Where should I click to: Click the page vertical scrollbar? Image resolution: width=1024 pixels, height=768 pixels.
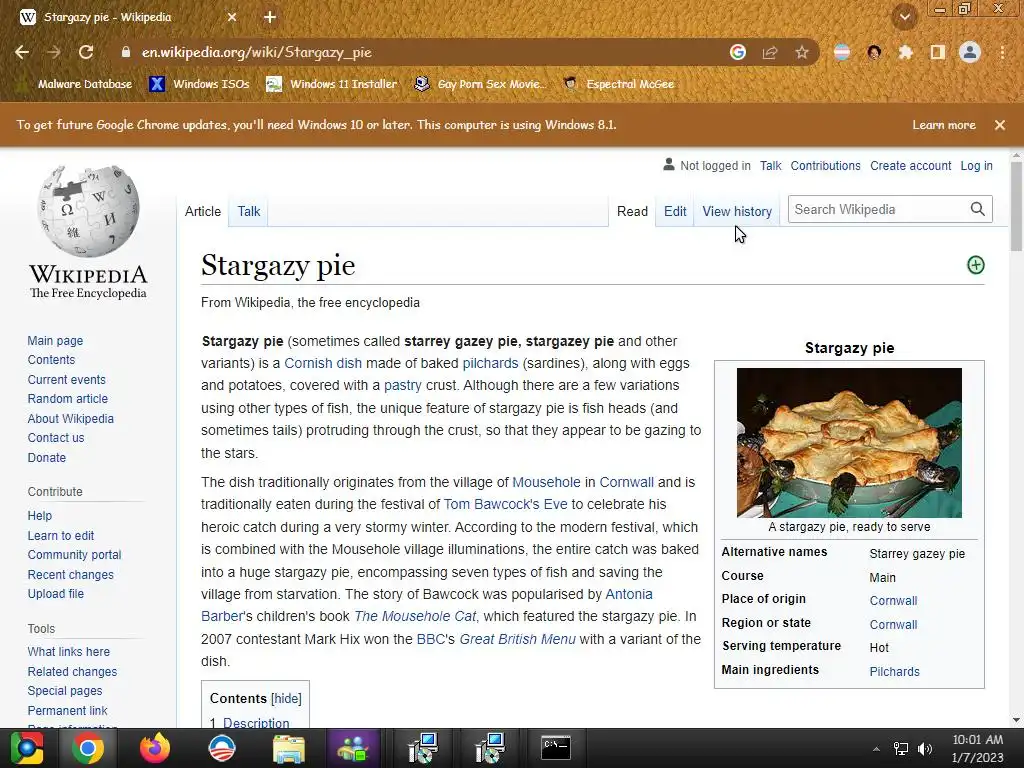coord(1016,206)
